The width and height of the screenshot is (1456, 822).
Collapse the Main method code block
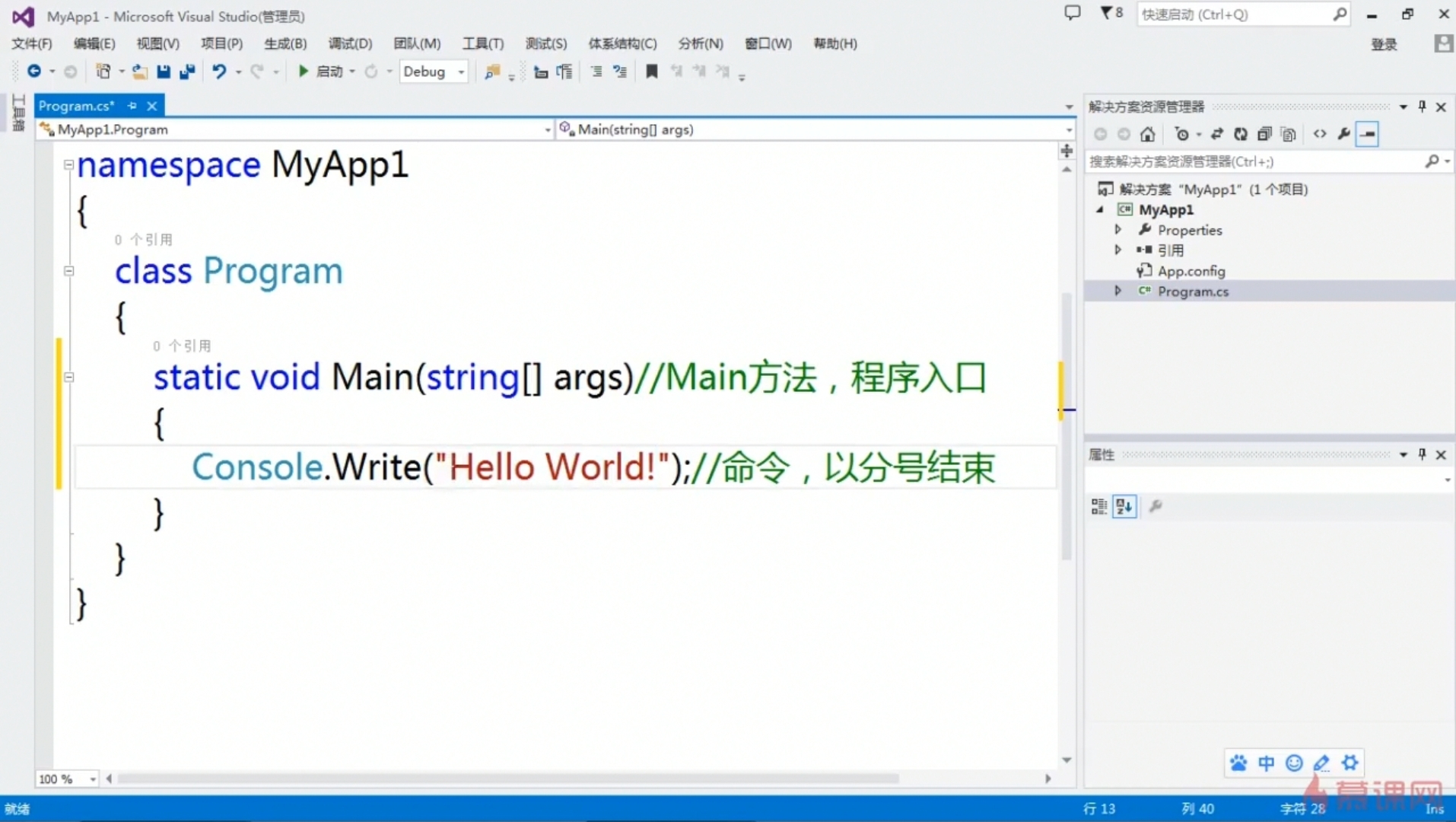68,377
